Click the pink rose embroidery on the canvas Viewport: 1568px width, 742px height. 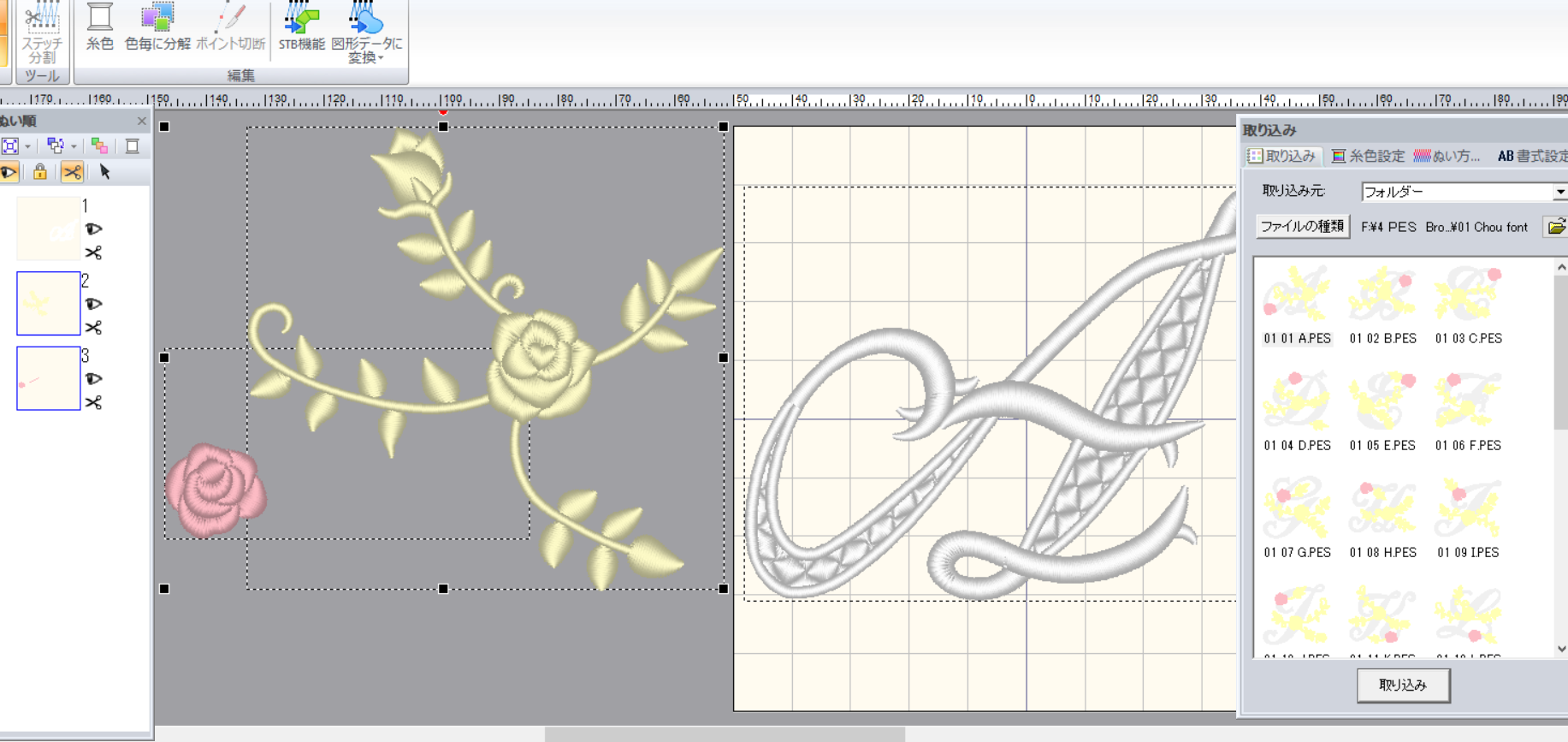[216, 490]
